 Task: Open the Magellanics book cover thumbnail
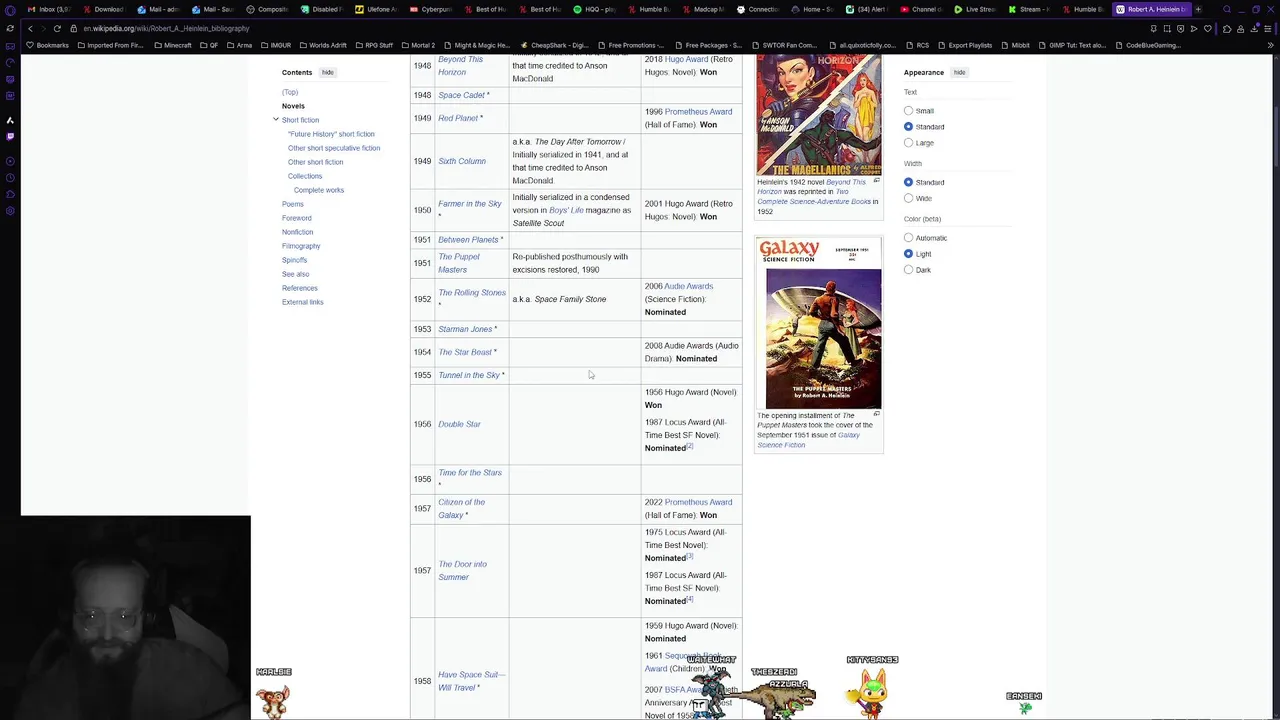pos(819,115)
